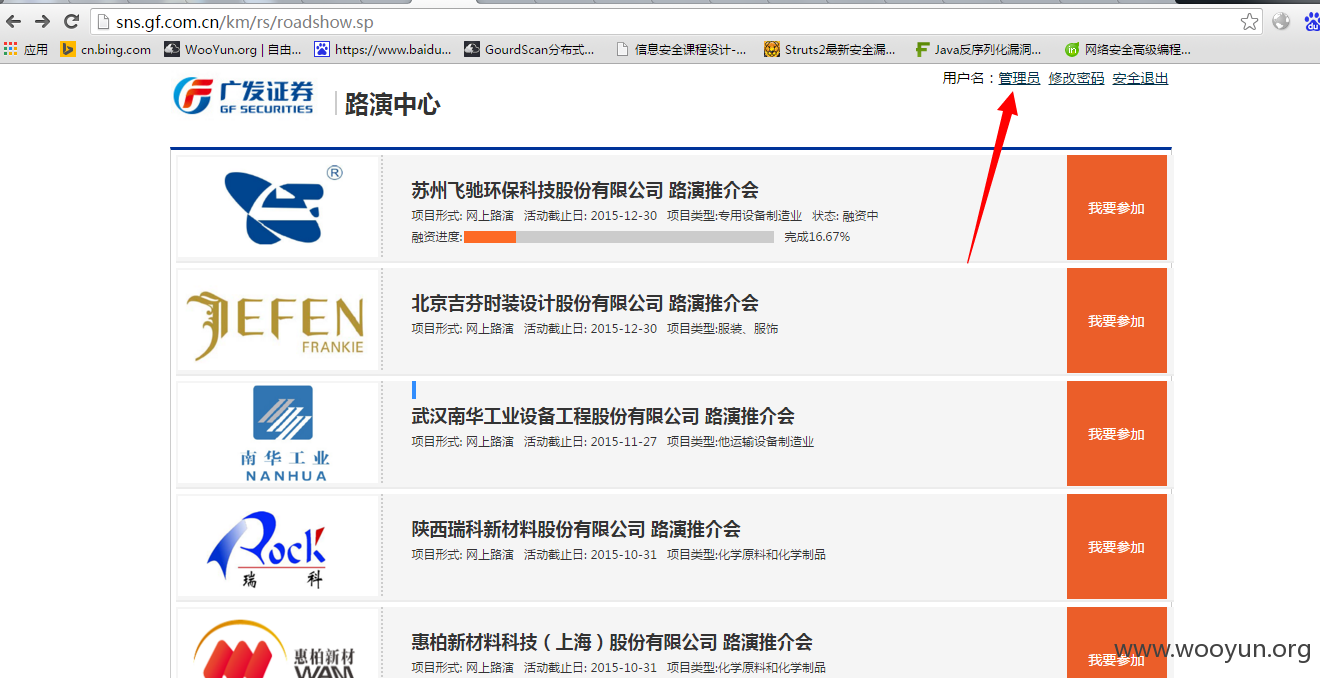The image size is (1320, 678).
Task: Bookmark this page with the star icon
Action: click(1249, 21)
